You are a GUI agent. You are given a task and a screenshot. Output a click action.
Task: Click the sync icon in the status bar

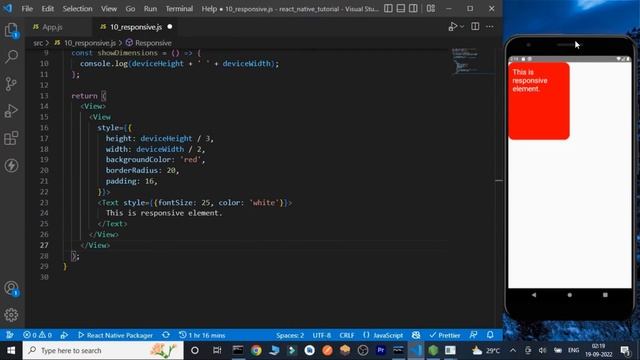(166, 335)
